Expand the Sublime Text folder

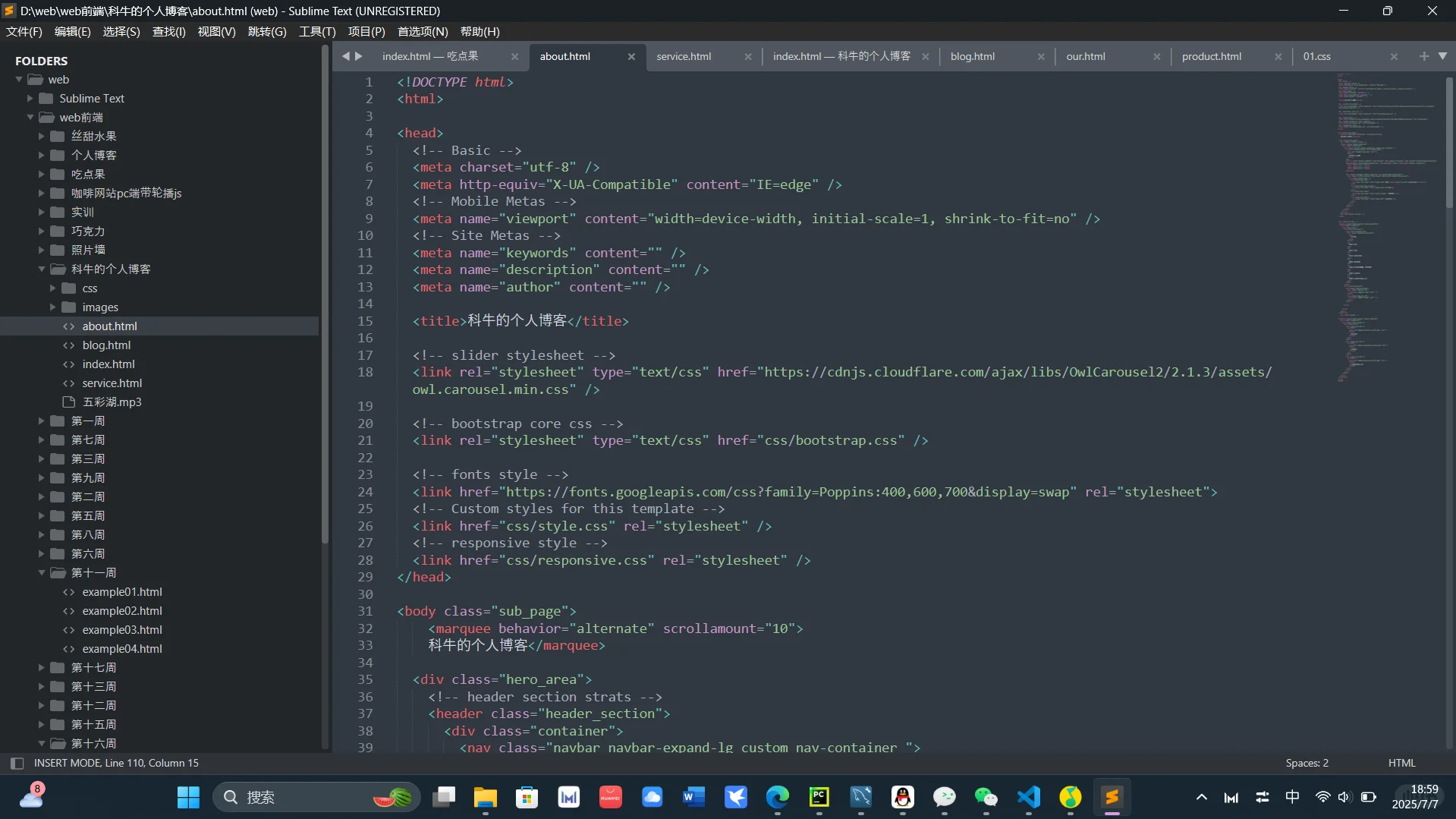point(30,99)
